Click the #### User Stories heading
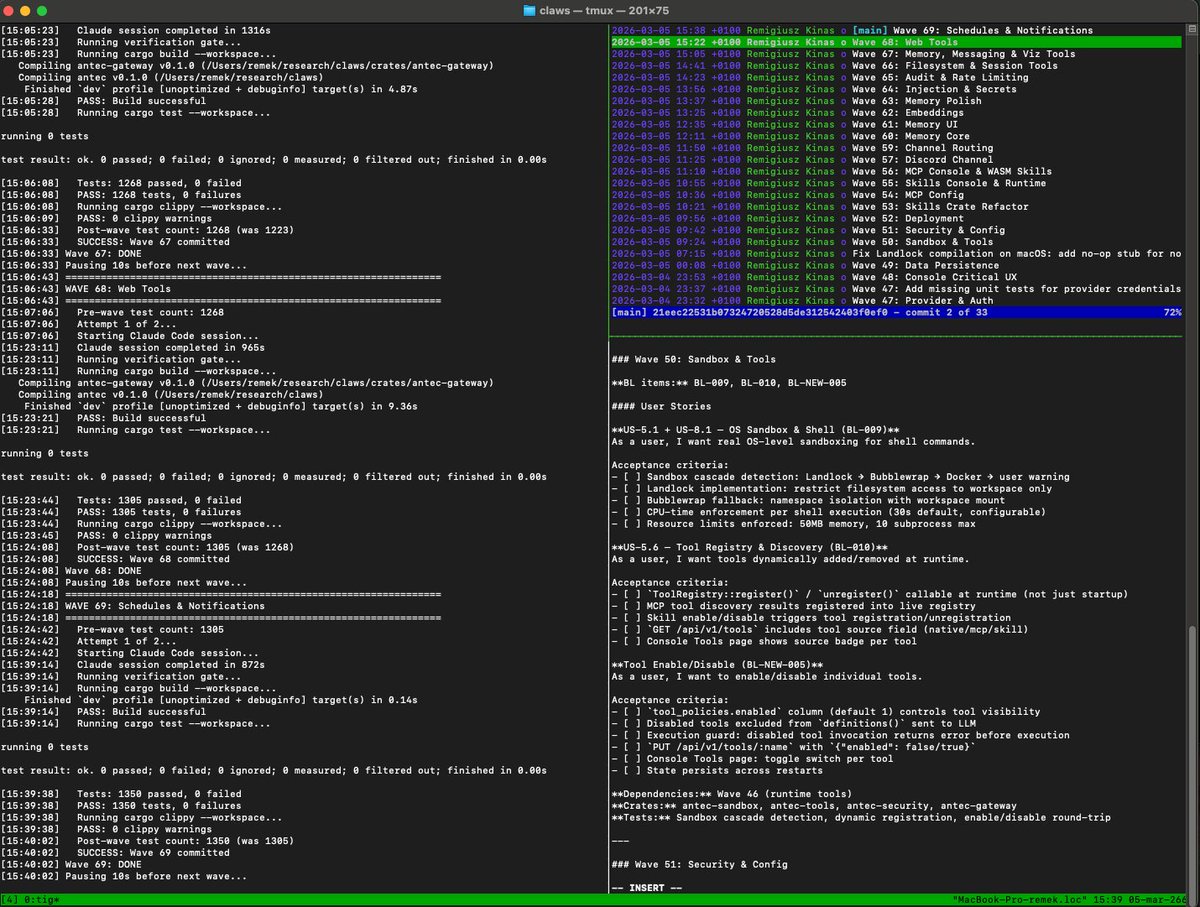Image resolution: width=1200 pixels, height=907 pixels. [661, 406]
